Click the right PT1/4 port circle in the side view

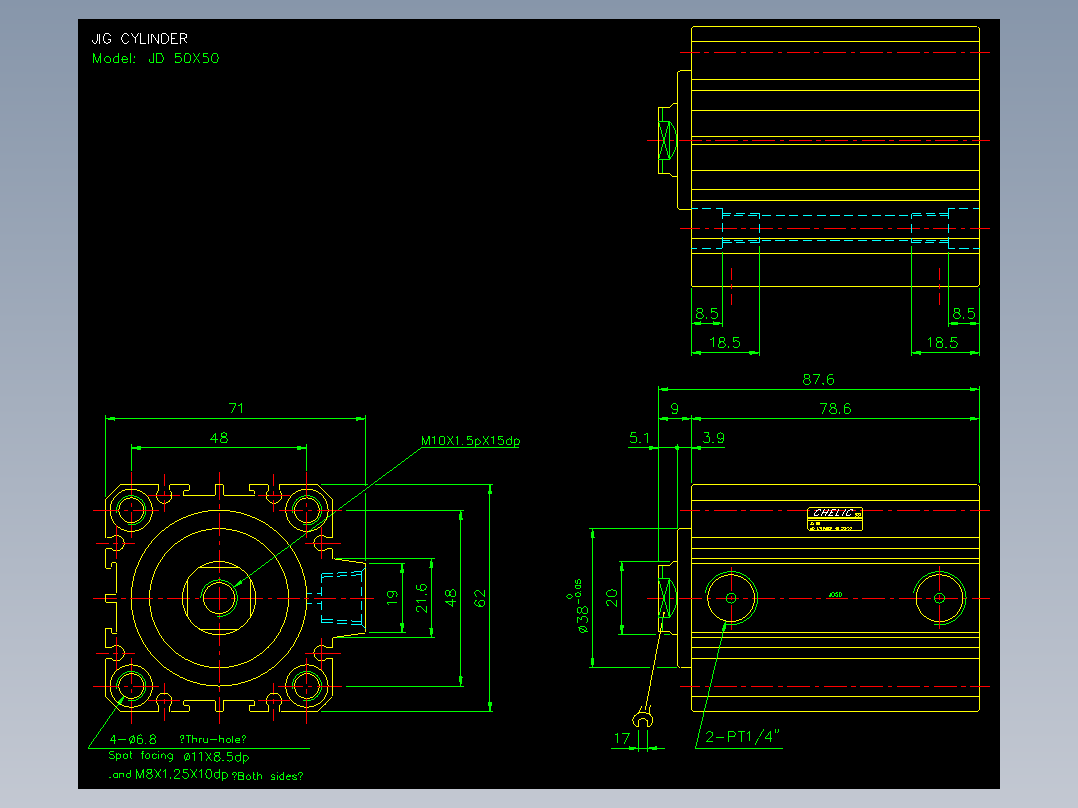[x=940, y=598]
